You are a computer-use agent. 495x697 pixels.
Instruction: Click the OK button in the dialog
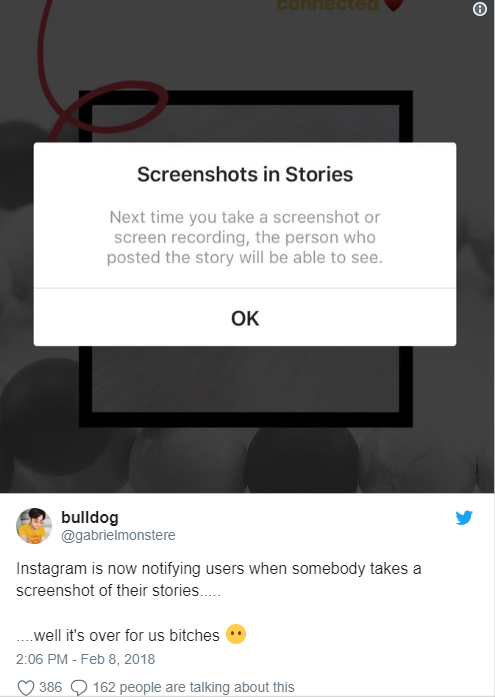click(x=245, y=317)
